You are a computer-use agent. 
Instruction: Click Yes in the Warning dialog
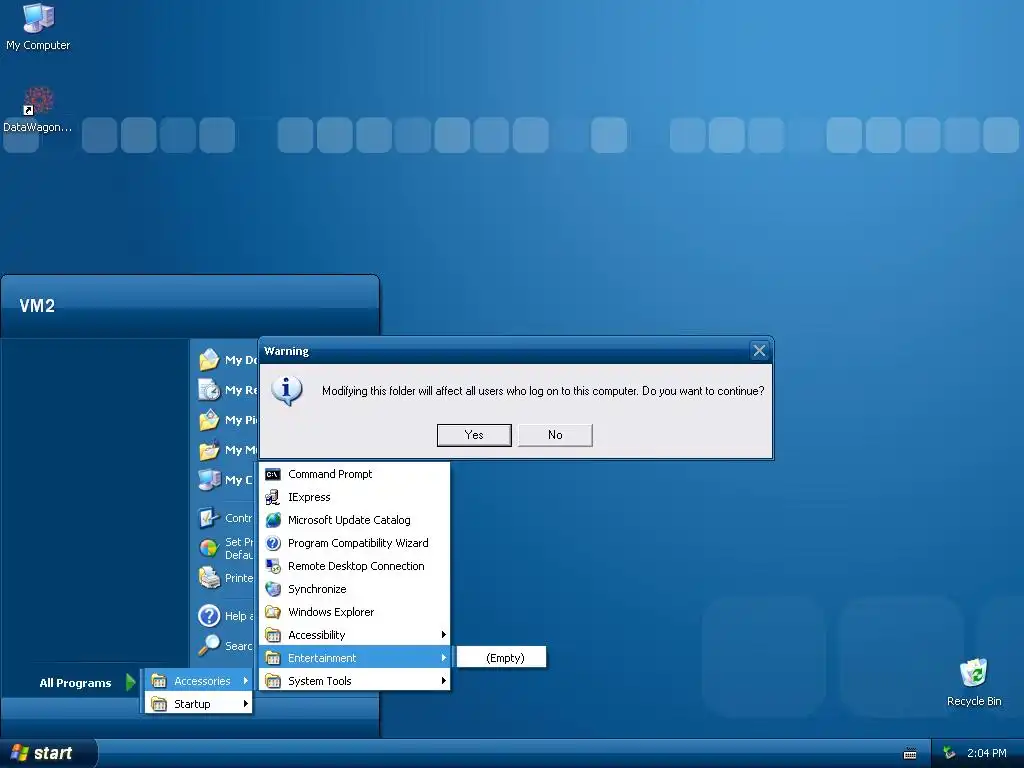(474, 435)
